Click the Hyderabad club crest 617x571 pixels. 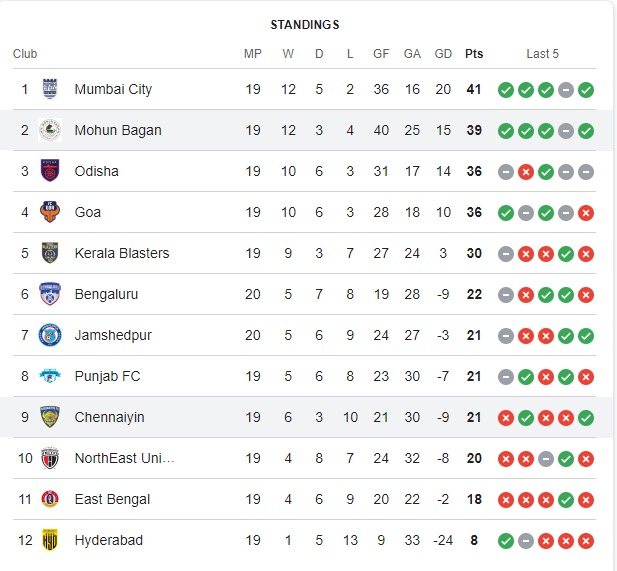49,540
